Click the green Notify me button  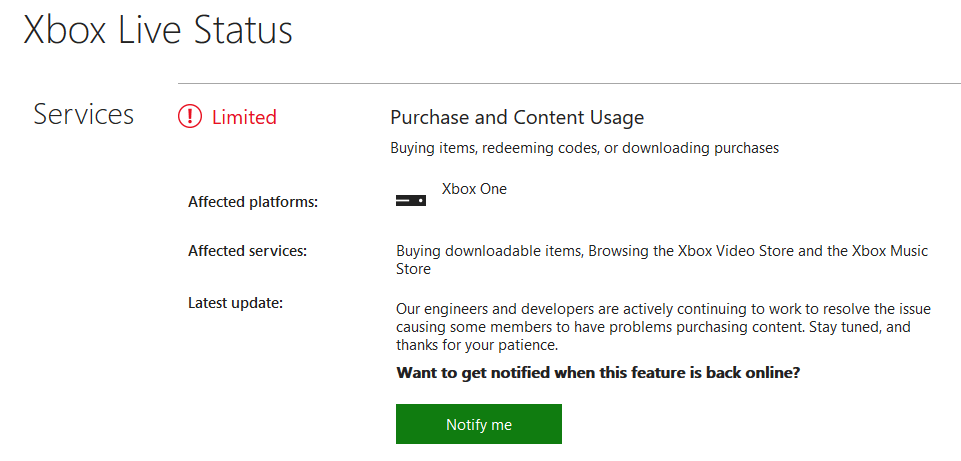[479, 424]
